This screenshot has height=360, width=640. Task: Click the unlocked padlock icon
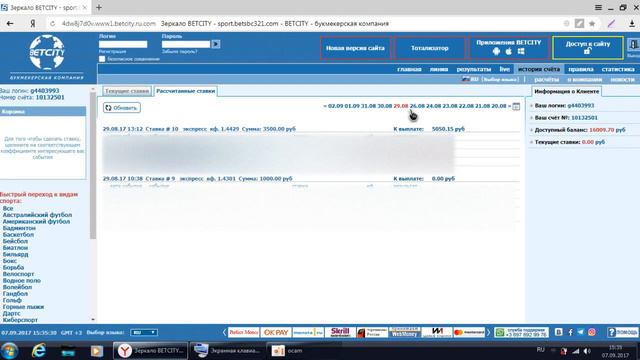587,51
